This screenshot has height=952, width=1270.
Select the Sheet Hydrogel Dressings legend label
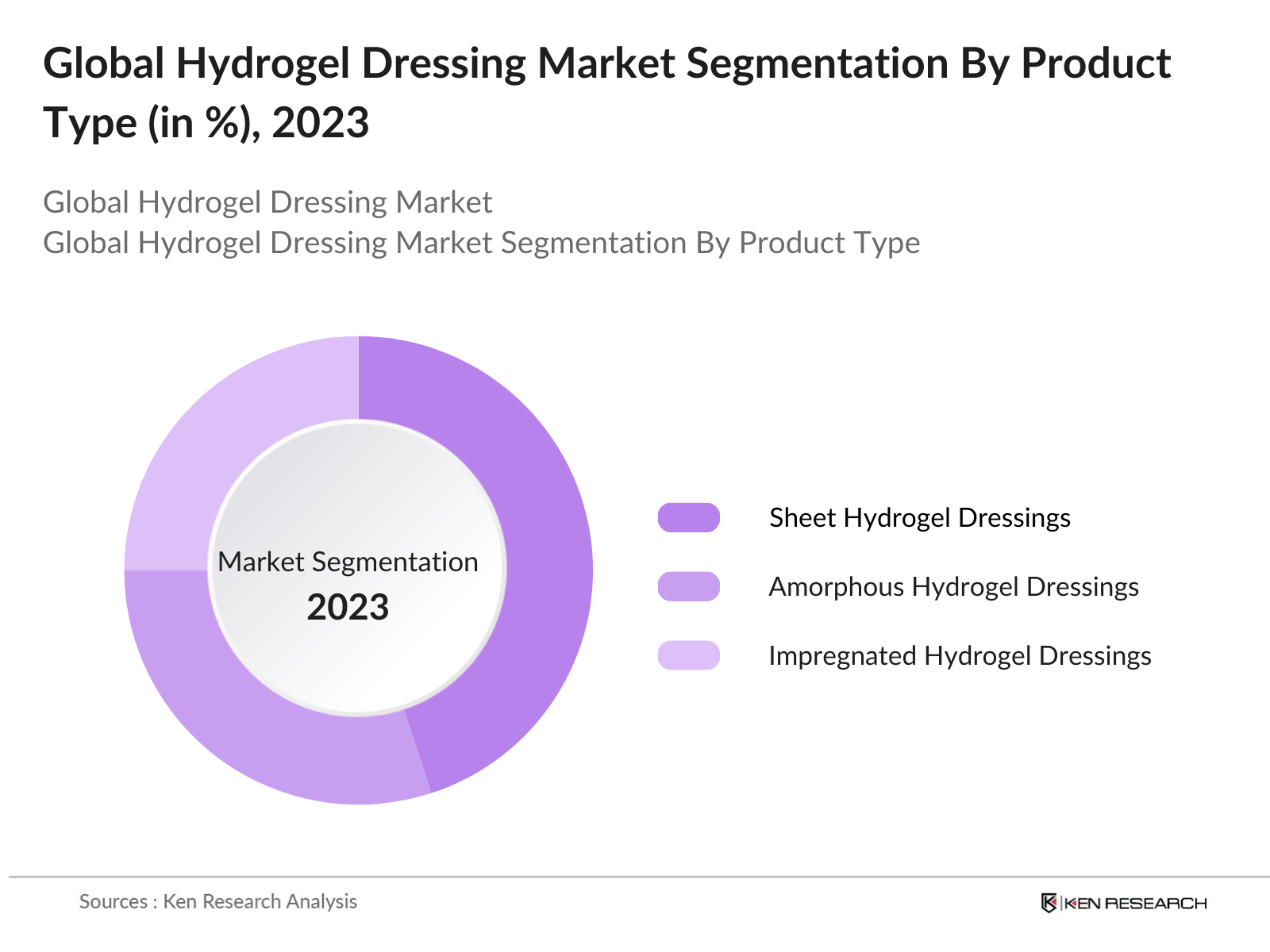tap(919, 517)
